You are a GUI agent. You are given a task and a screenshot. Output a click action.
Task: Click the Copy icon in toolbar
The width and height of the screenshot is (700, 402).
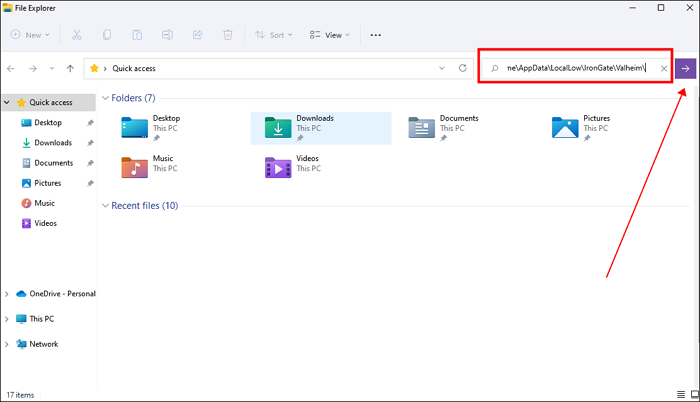coord(107,34)
